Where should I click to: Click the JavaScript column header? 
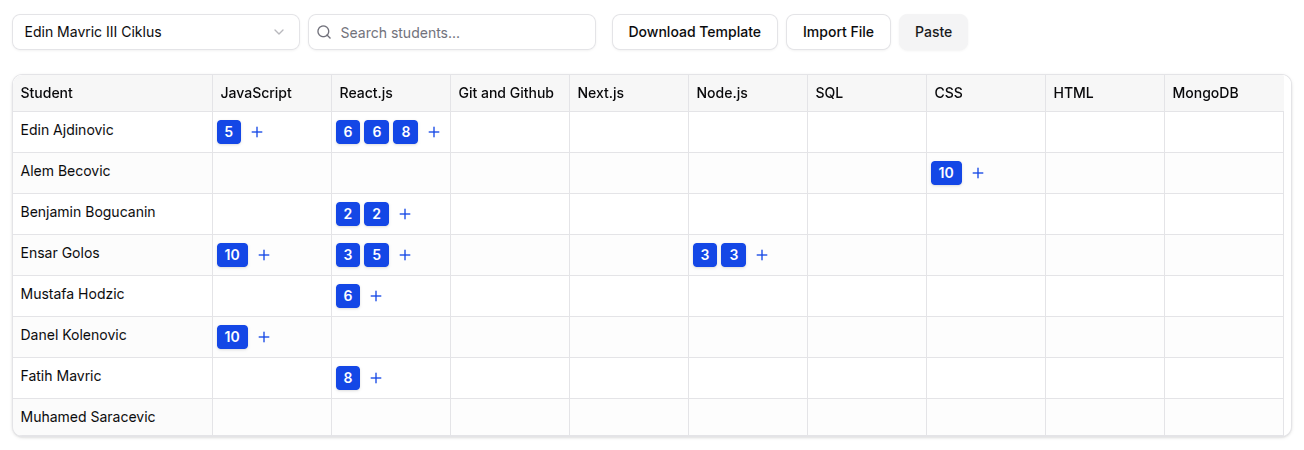[x=256, y=93]
